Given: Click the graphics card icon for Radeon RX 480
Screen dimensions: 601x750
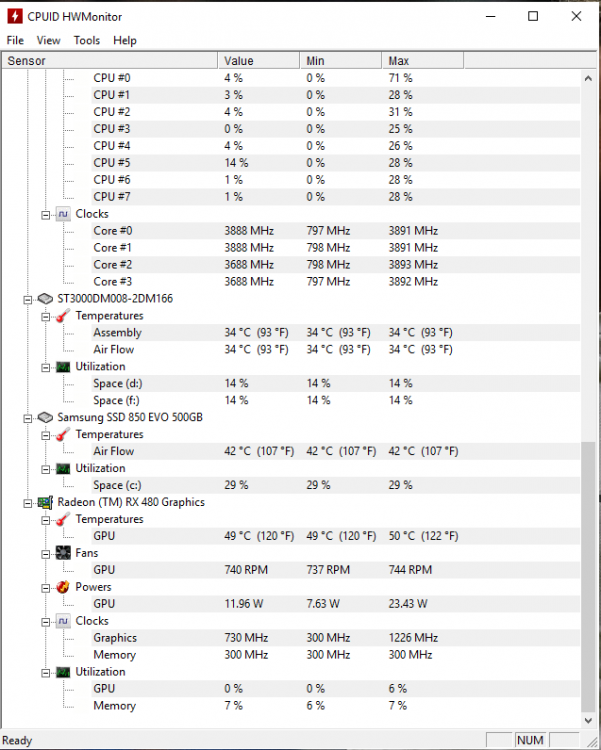Looking at the screenshot, I should 45,502.
